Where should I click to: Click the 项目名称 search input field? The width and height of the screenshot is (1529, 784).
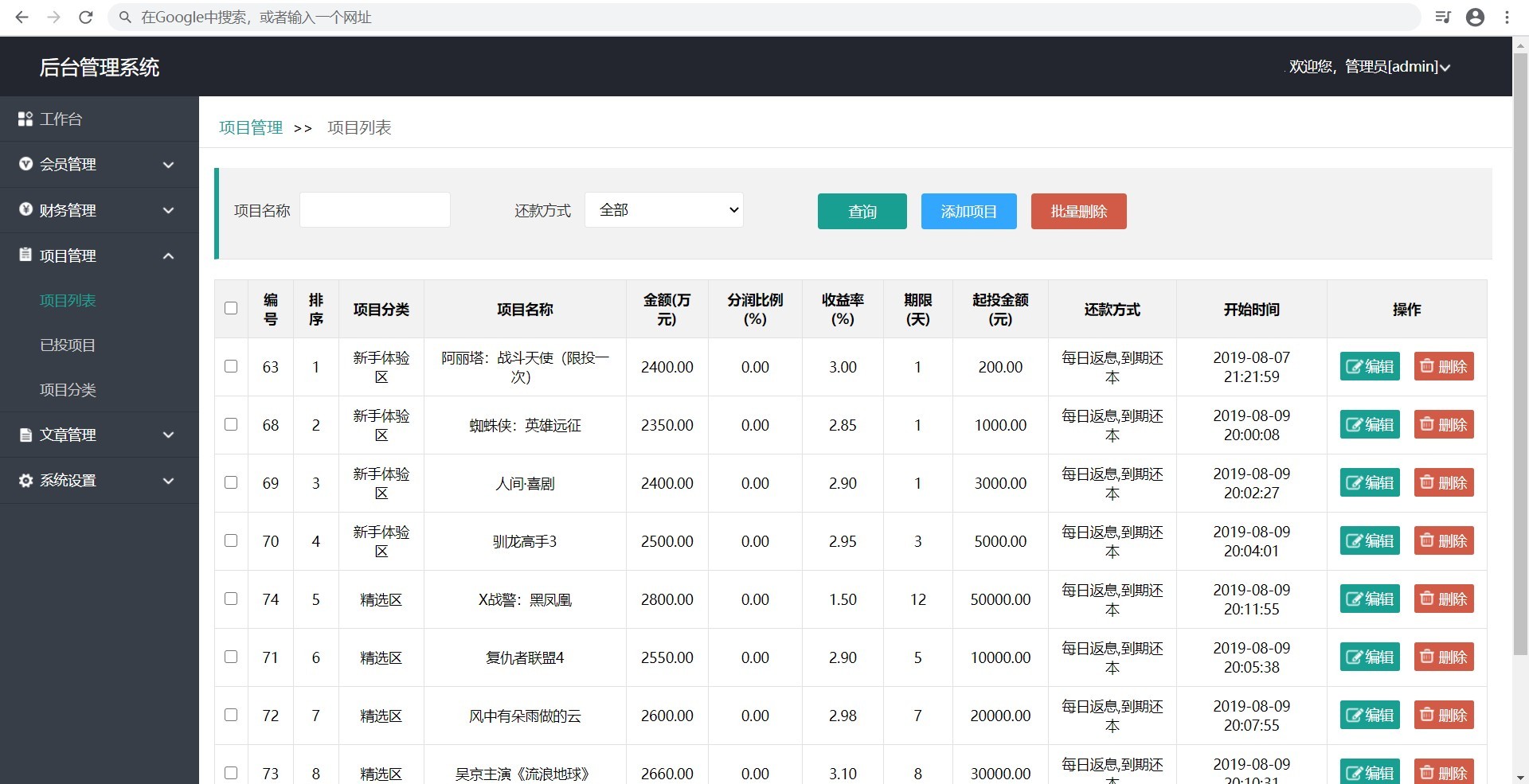[x=375, y=210]
